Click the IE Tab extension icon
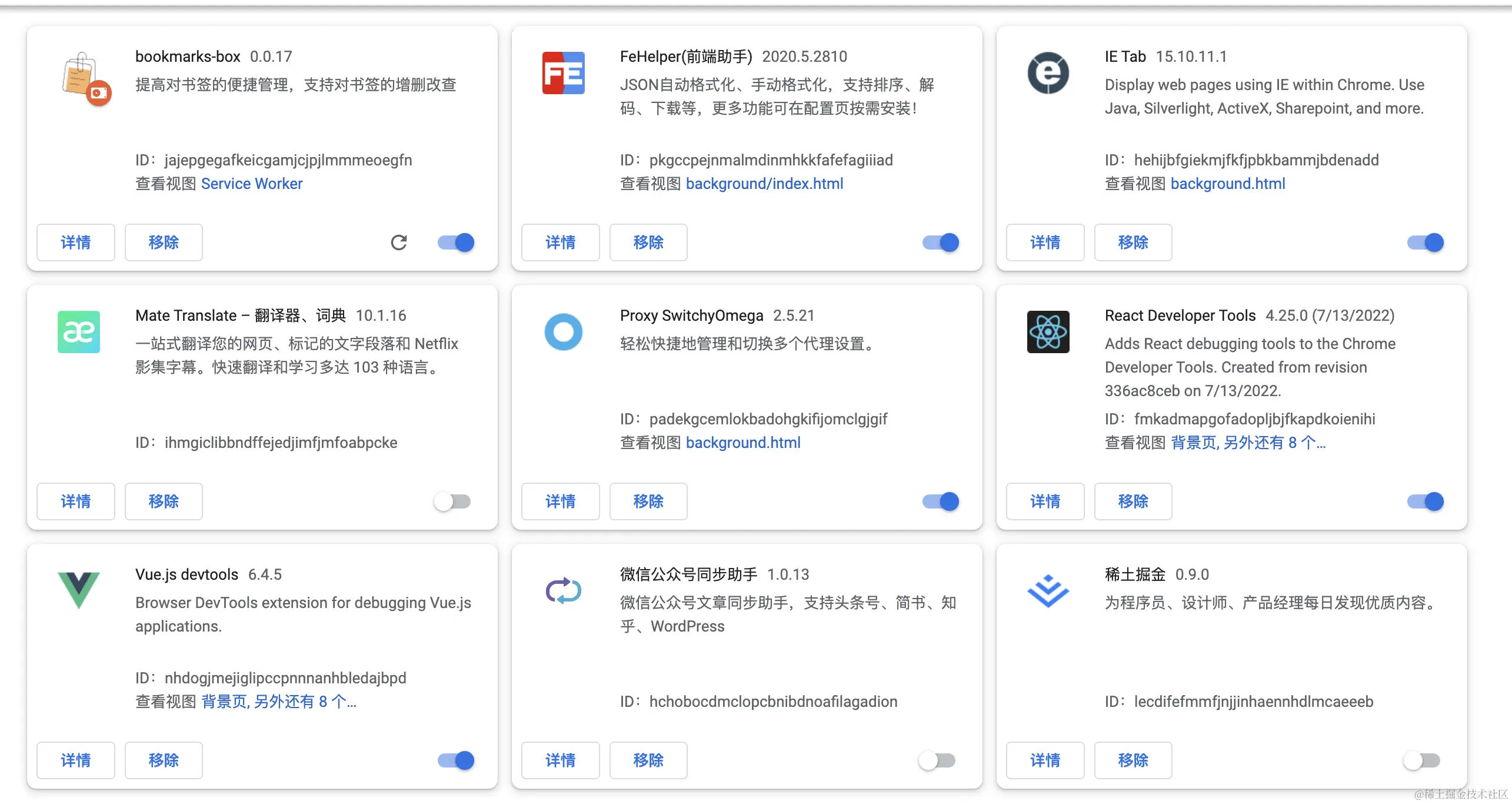This screenshot has height=804, width=1512. pyautogui.click(x=1048, y=73)
